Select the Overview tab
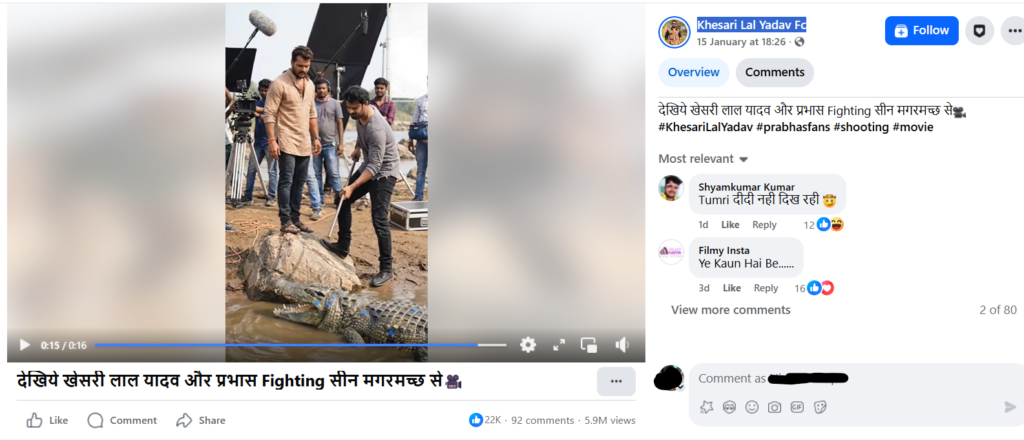This screenshot has height=440, width=1024. [x=693, y=72]
